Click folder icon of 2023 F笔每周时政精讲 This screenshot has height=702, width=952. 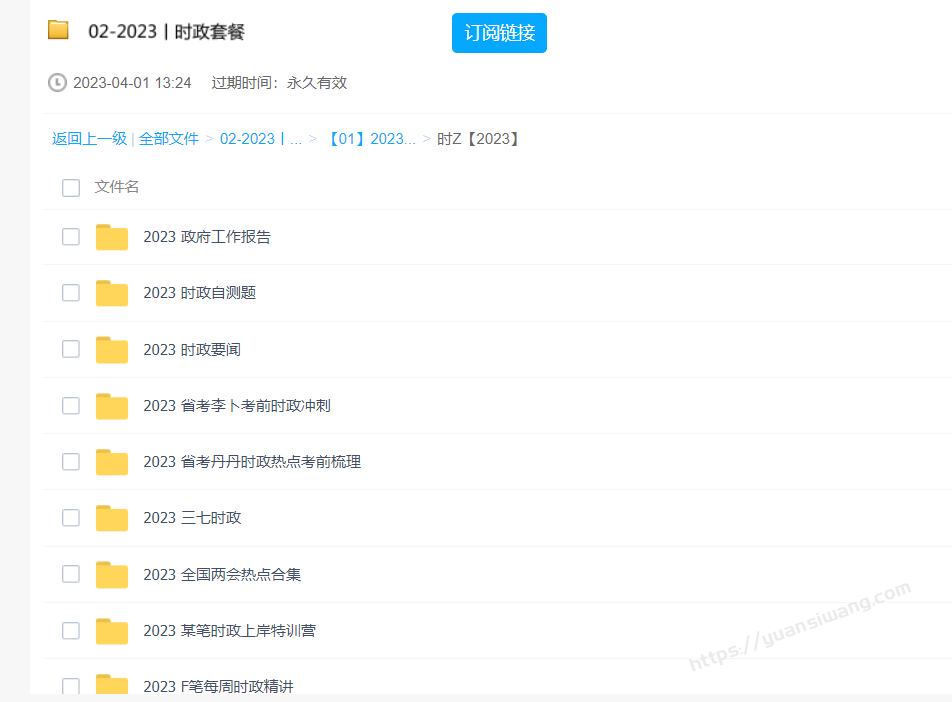tap(112, 684)
